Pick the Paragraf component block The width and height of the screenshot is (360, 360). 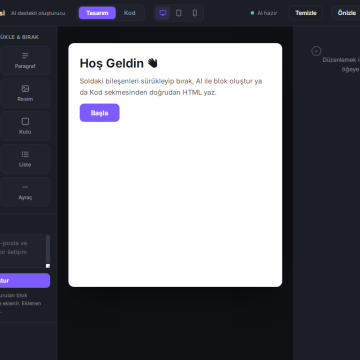pos(25,60)
